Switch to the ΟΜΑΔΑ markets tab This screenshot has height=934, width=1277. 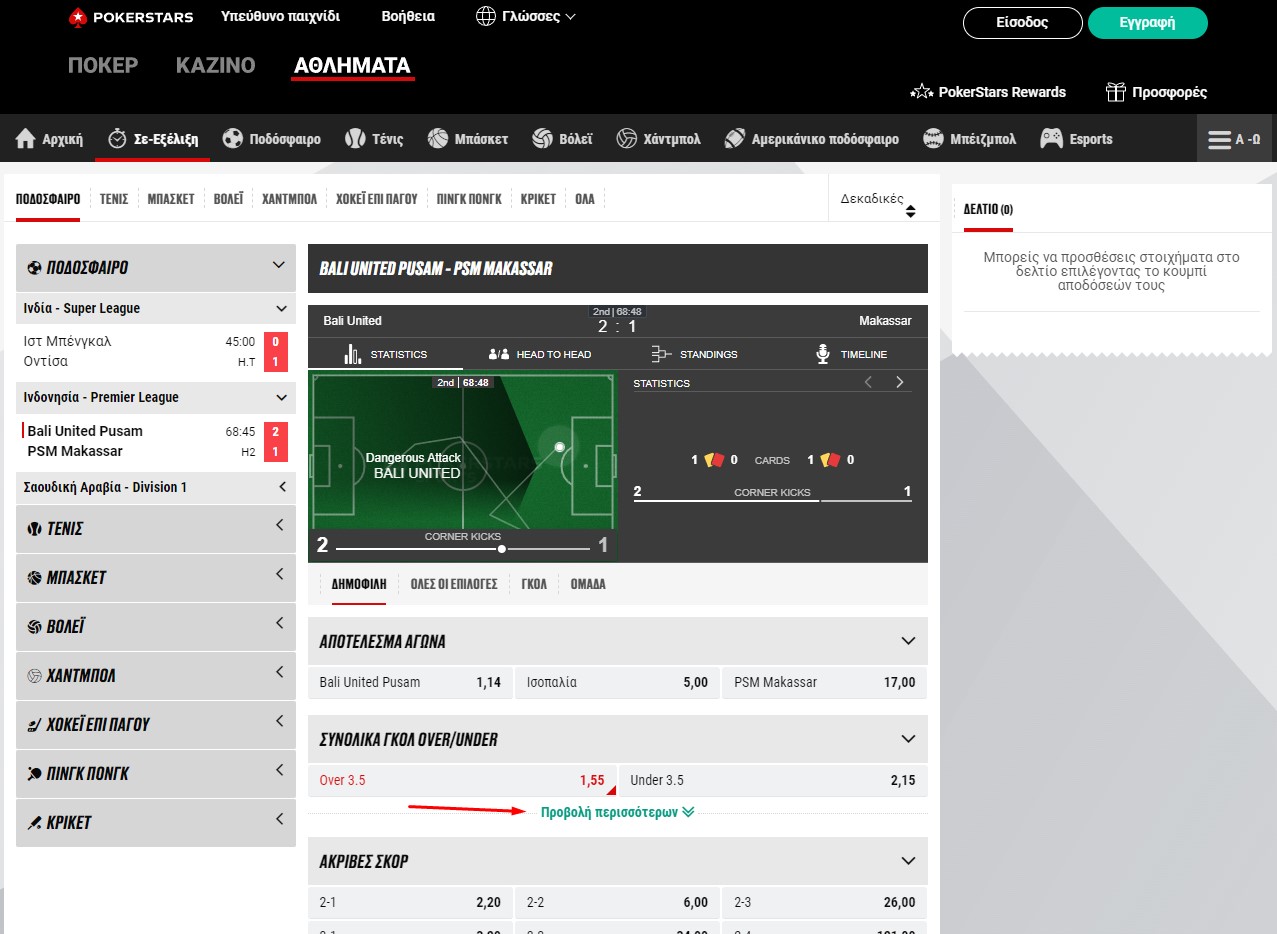588,584
